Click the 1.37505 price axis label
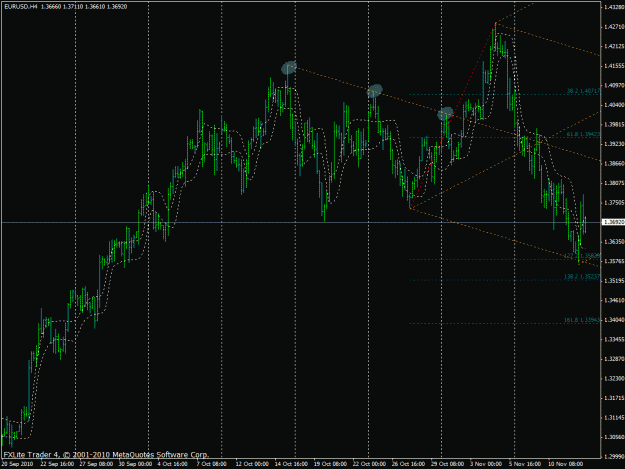This screenshot has height=469, width=625. coord(614,202)
